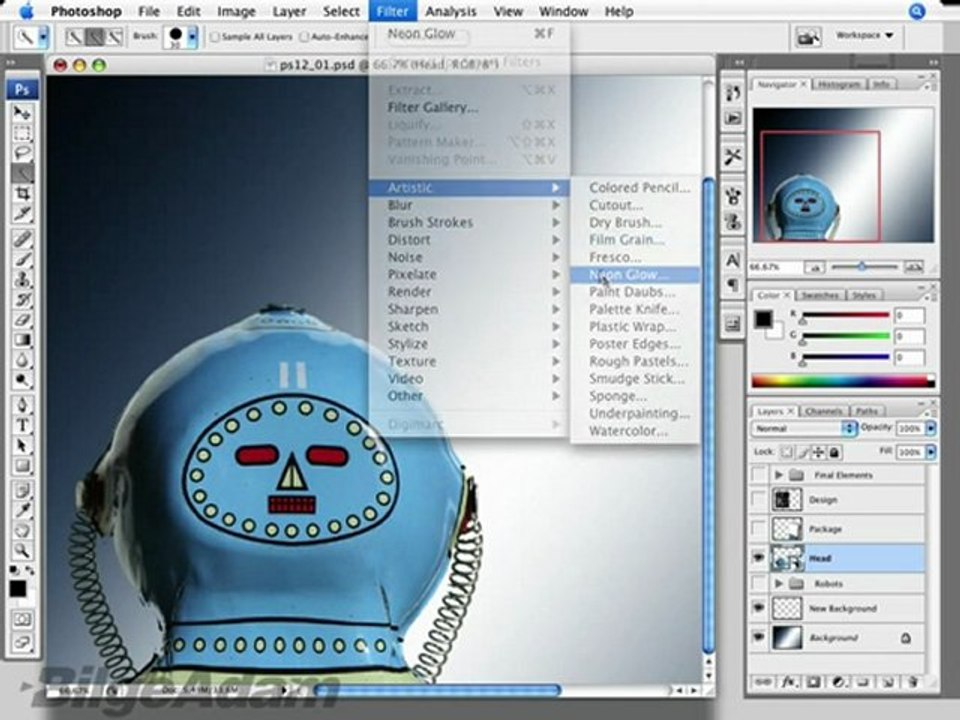Select the Clone Stamp tool
The width and height of the screenshot is (960, 720).
(x=22, y=280)
